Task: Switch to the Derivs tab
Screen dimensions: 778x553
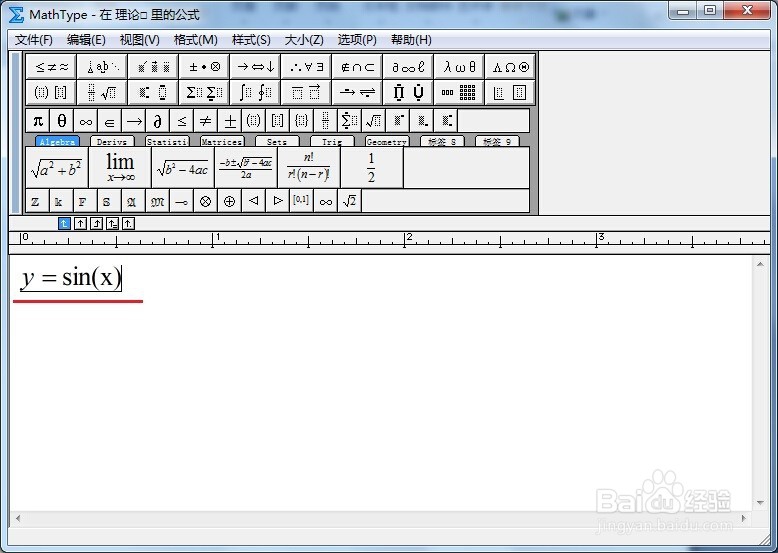Action: (x=112, y=141)
